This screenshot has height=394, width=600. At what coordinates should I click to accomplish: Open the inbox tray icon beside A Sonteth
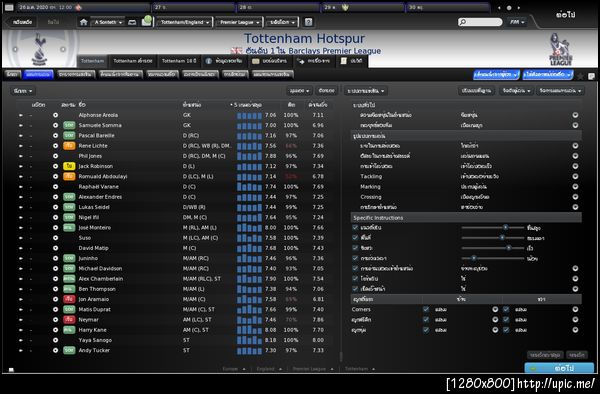tap(132, 22)
